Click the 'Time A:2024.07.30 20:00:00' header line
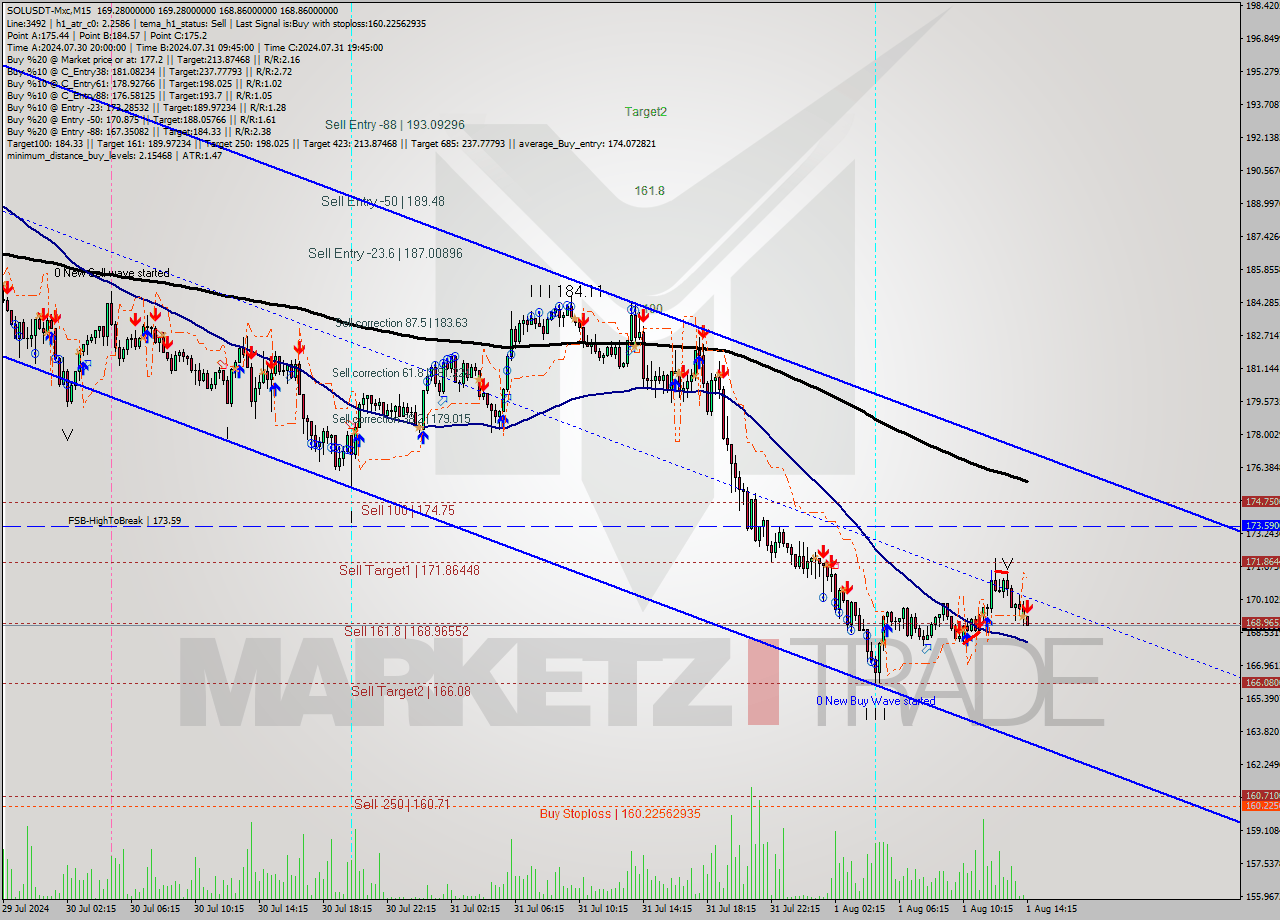 [194, 46]
